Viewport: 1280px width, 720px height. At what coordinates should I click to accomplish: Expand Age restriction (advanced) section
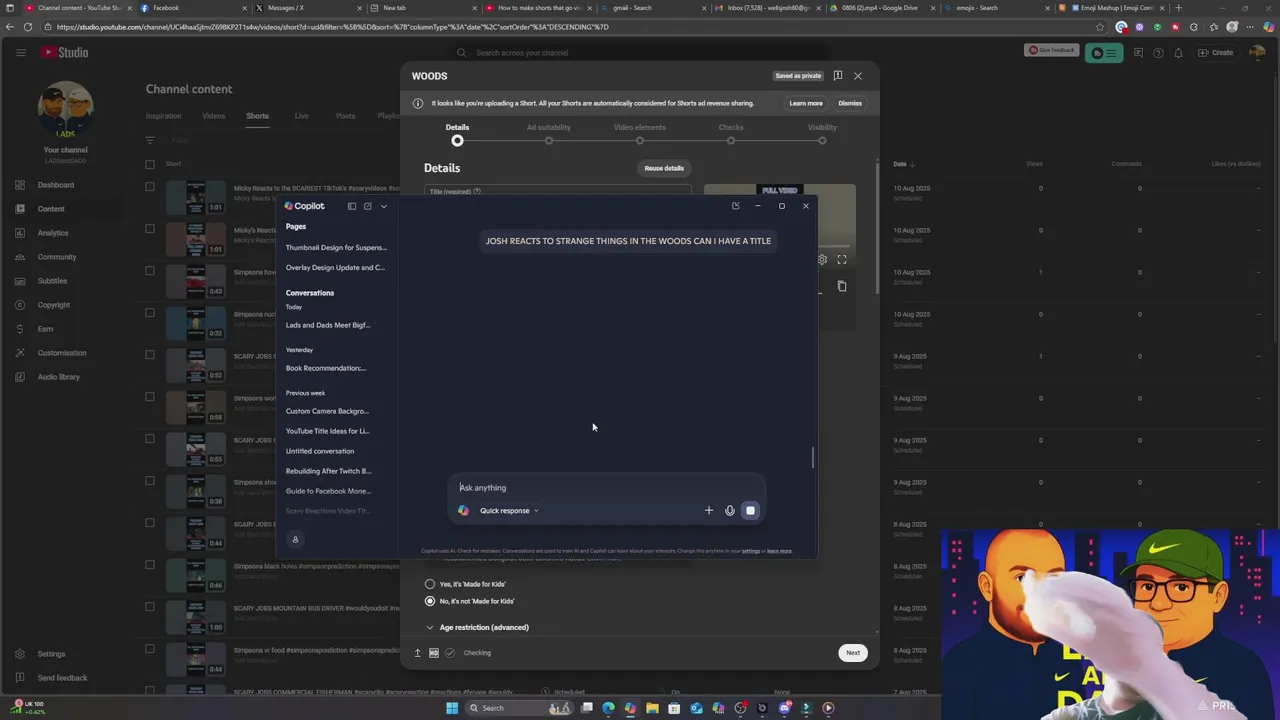coord(477,627)
